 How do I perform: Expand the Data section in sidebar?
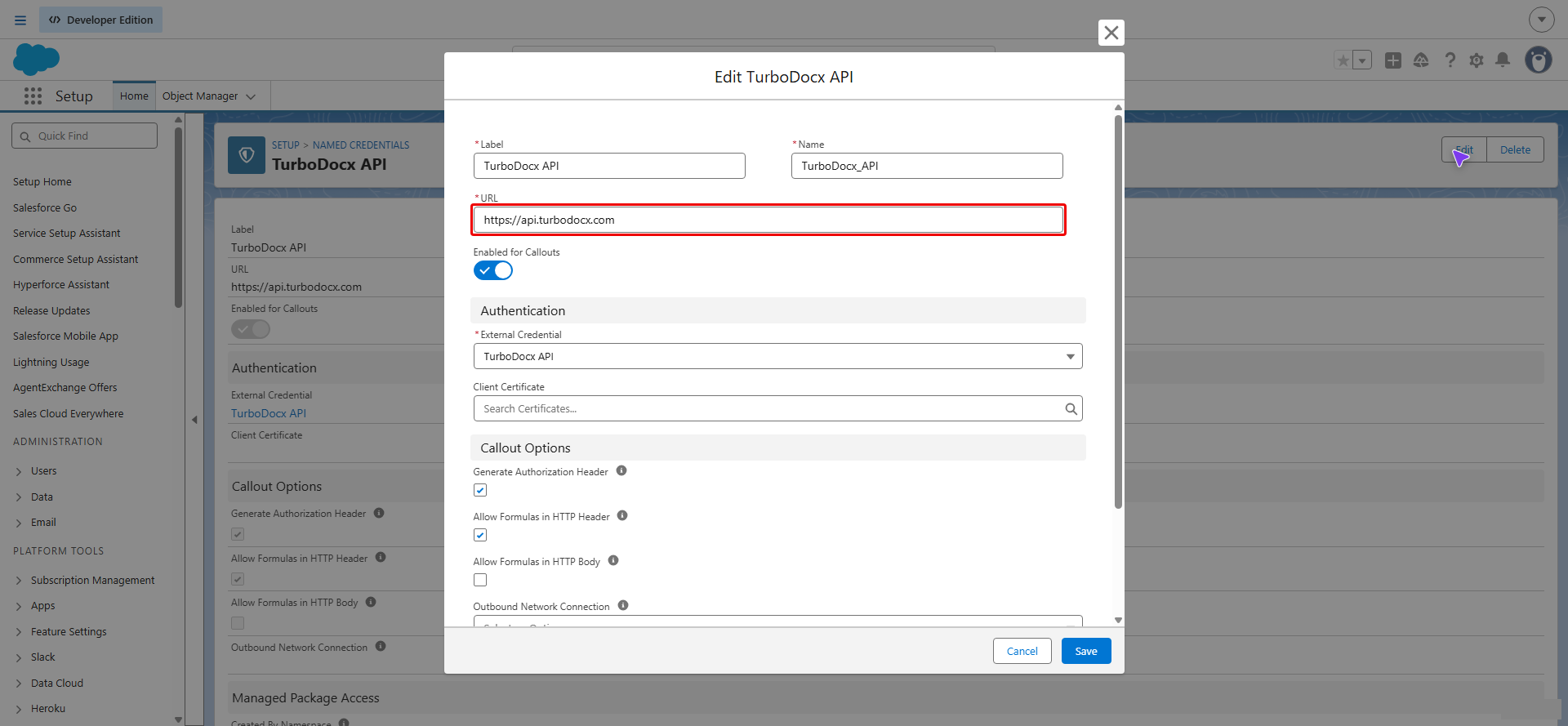(19, 497)
